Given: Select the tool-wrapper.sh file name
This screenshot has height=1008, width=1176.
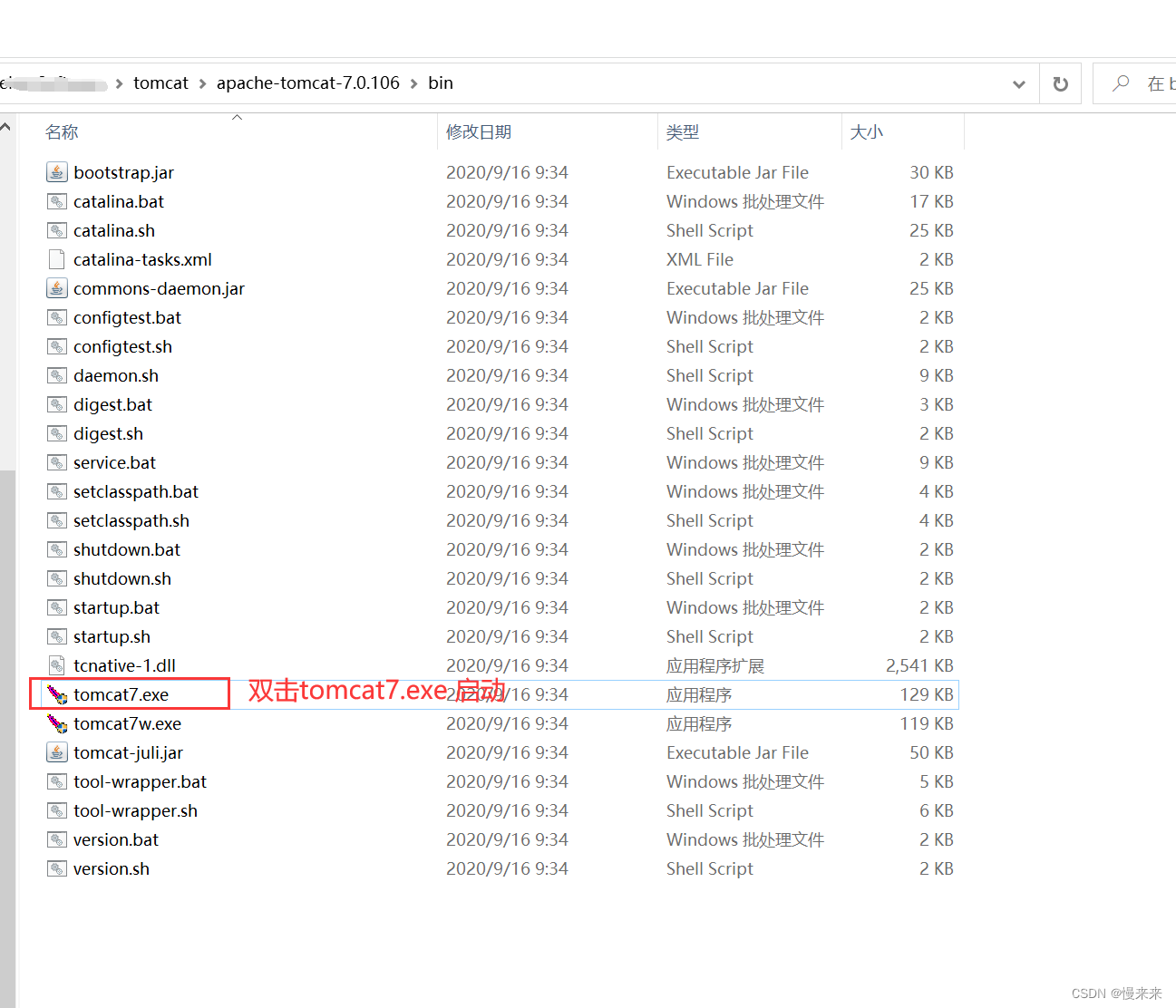Looking at the screenshot, I should click(135, 810).
